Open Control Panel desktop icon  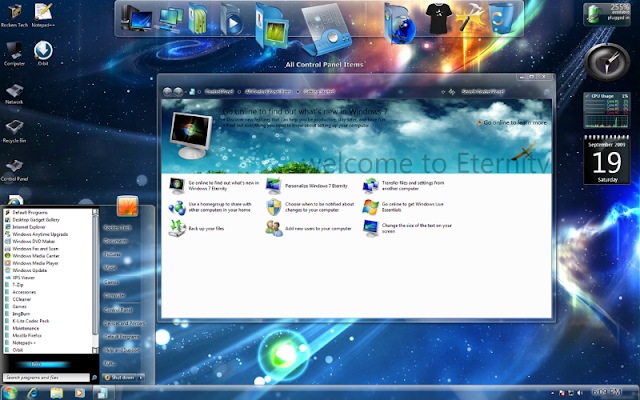[x=14, y=170]
